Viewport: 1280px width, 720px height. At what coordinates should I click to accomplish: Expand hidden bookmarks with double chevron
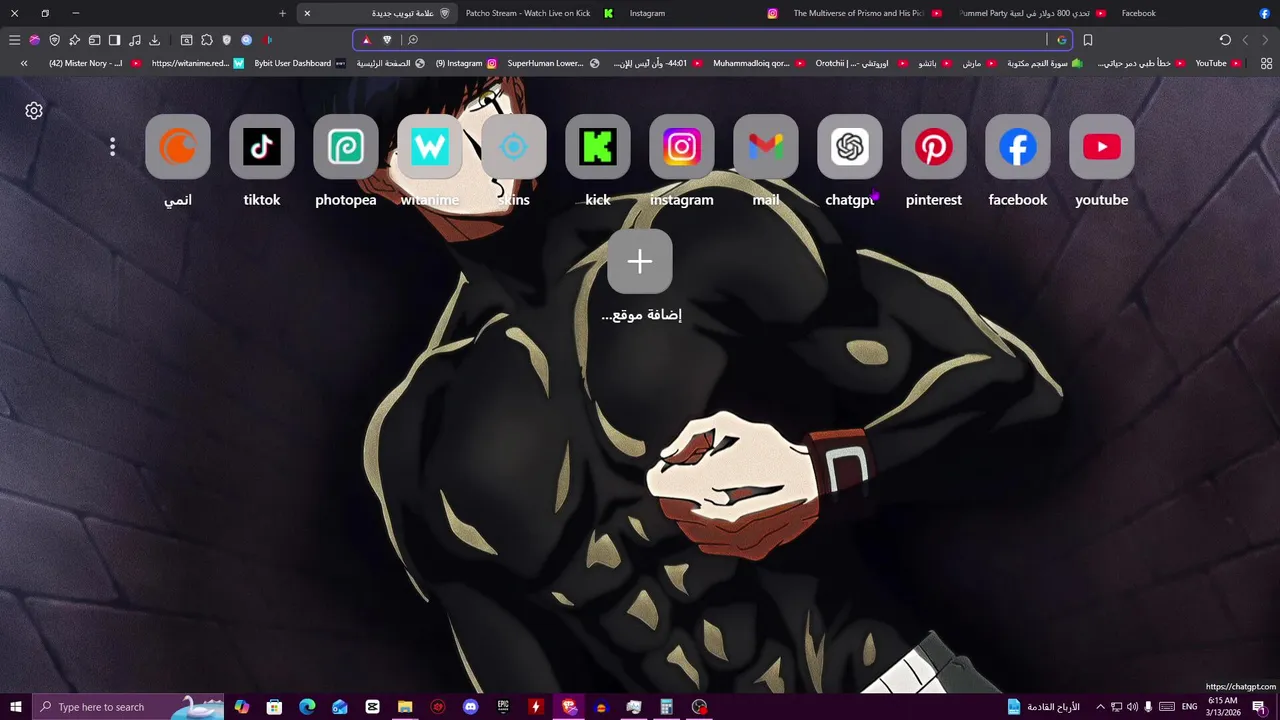24,63
